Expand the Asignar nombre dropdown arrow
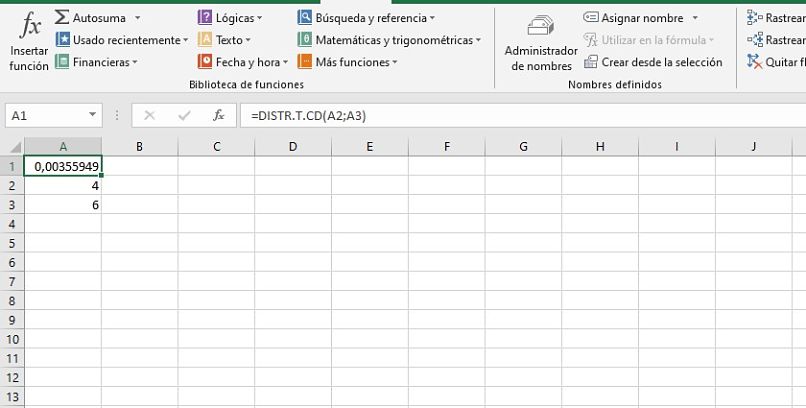 695,18
